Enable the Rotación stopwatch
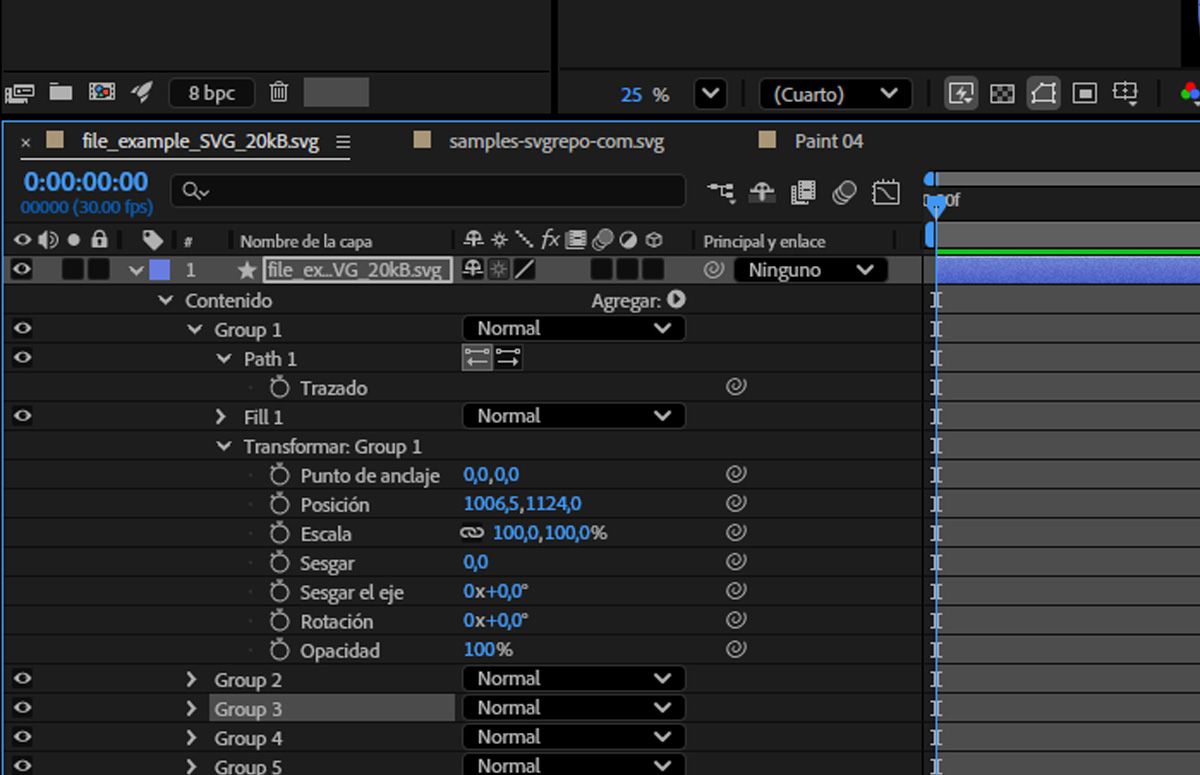1200x775 pixels. [279, 621]
